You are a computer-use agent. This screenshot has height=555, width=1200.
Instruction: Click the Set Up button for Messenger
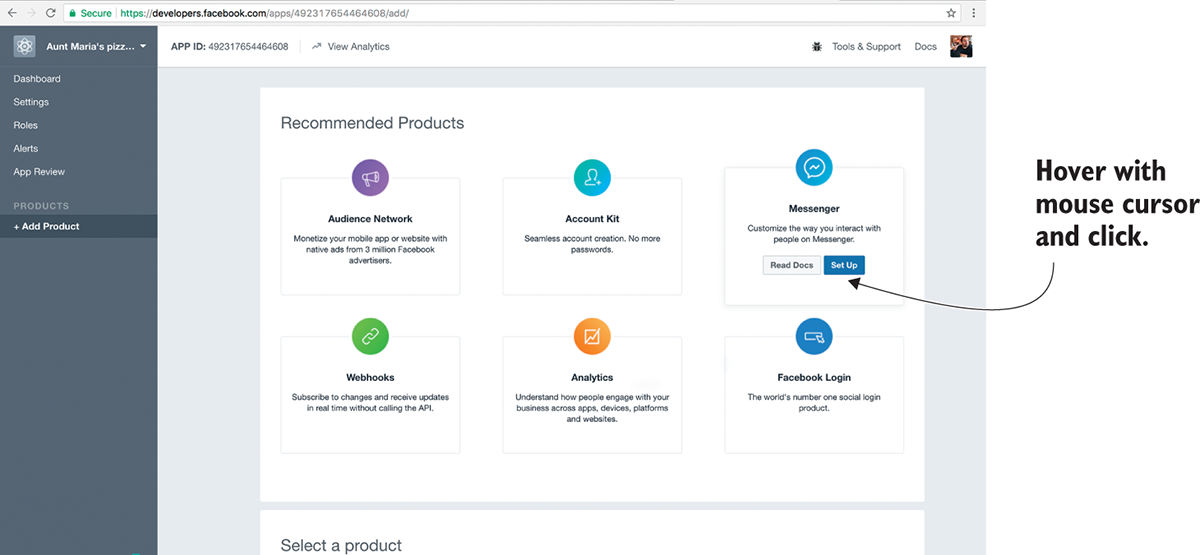click(844, 265)
